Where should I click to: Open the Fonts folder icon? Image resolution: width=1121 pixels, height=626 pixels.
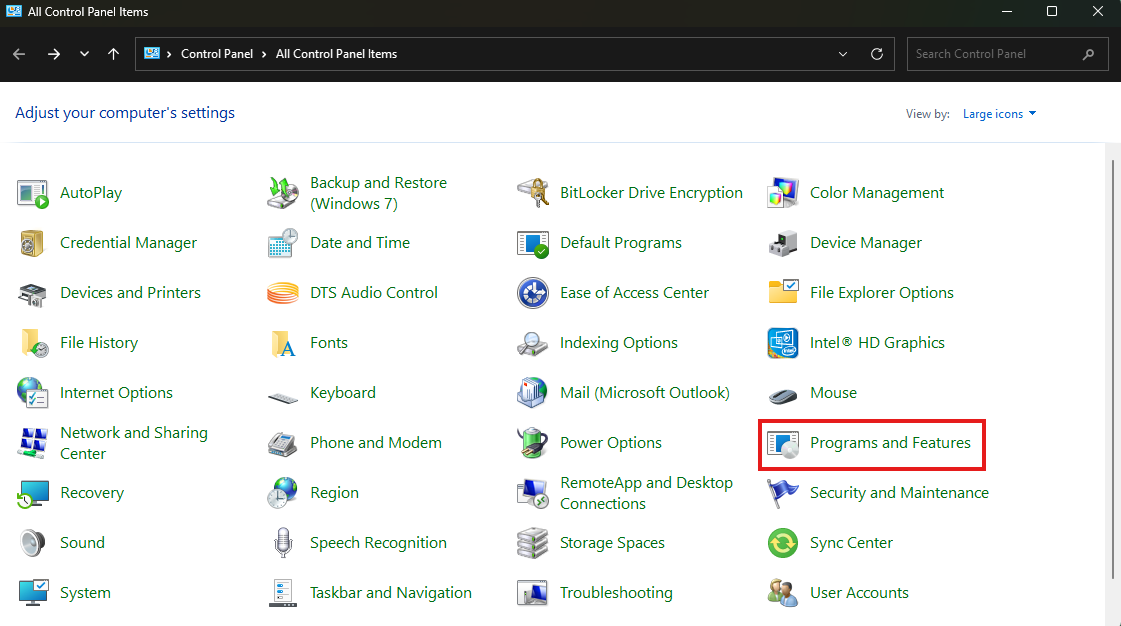[x=282, y=343]
